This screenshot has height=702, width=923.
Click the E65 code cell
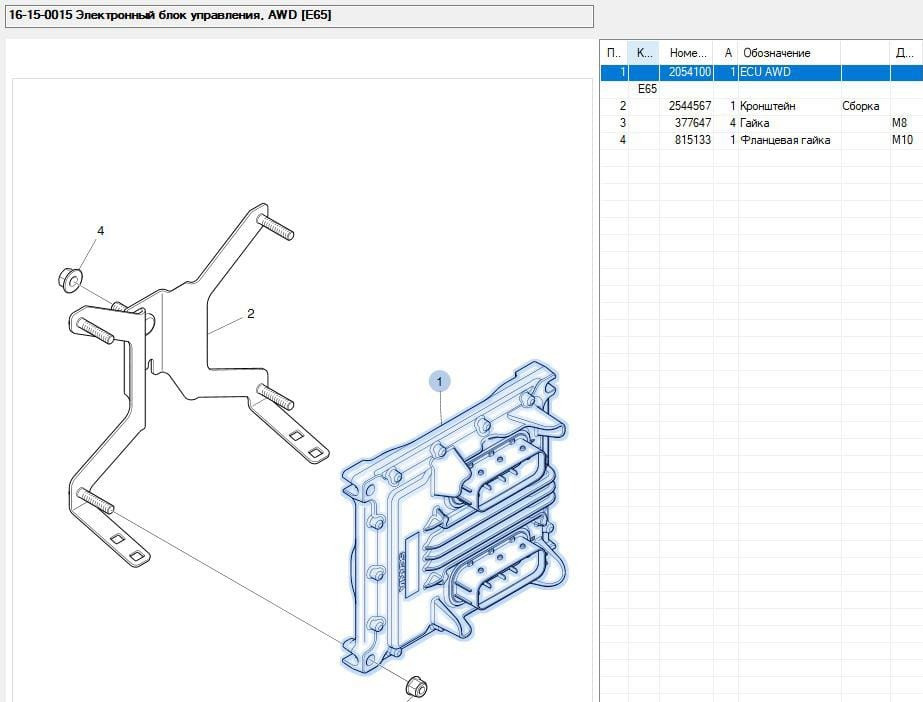point(647,89)
